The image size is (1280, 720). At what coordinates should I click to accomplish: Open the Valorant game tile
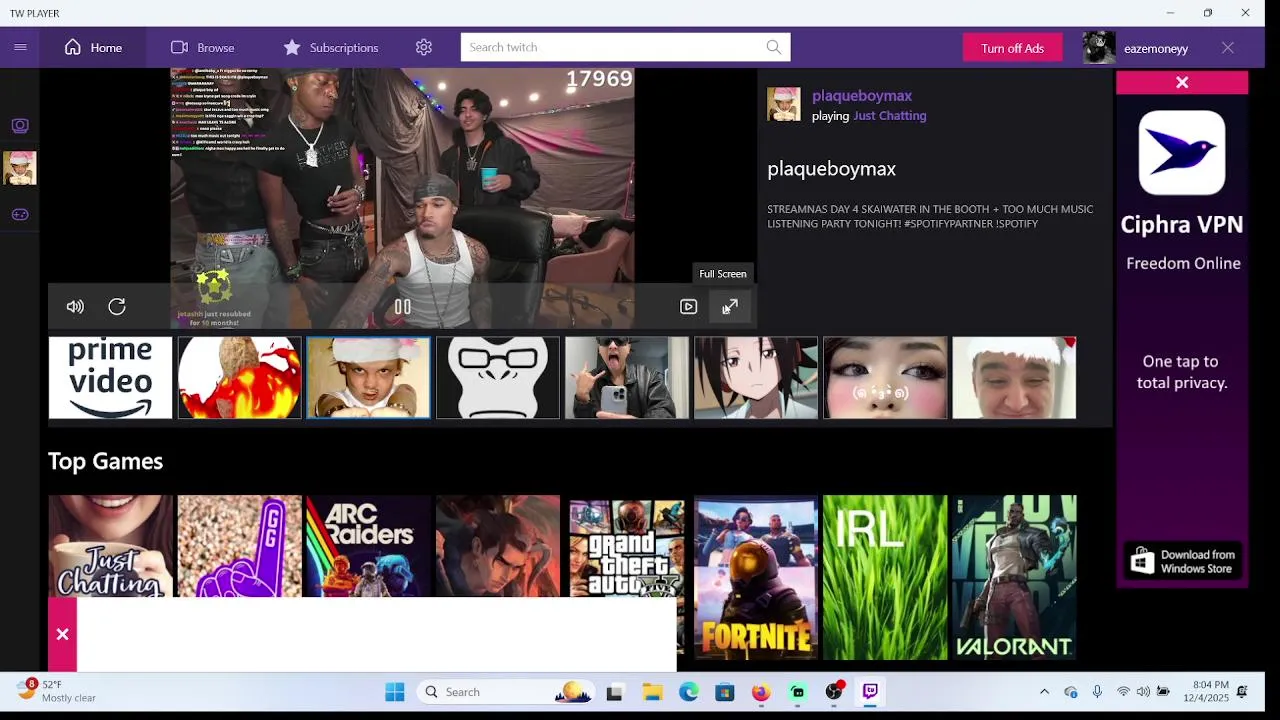point(1014,577)
